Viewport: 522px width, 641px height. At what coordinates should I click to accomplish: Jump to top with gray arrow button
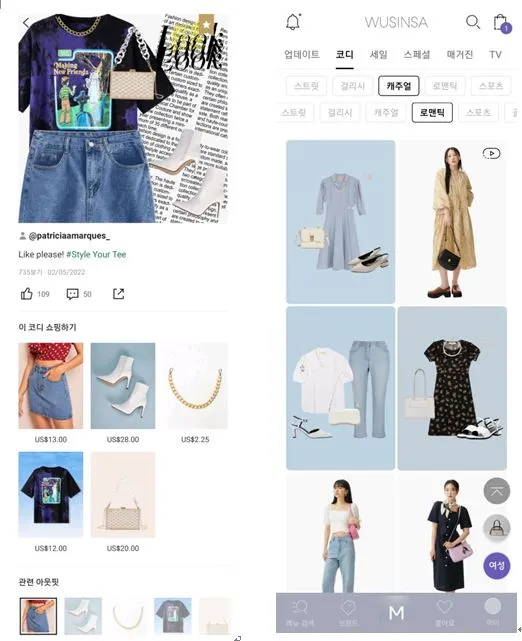click(x=497, y=491)
